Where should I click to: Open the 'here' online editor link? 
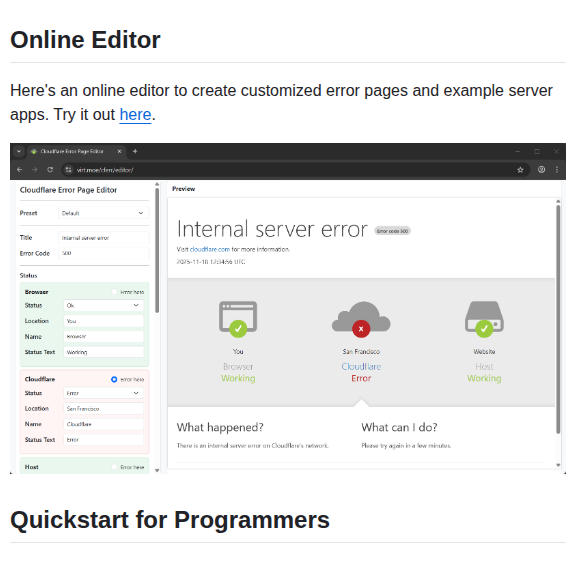[x=135, y=115]
